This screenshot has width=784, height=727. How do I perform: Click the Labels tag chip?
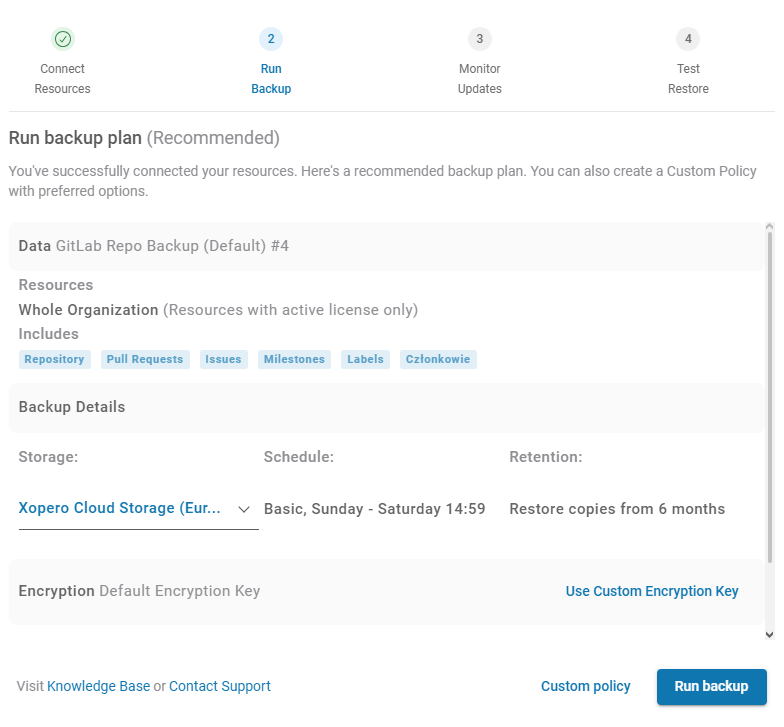point(365,359)
